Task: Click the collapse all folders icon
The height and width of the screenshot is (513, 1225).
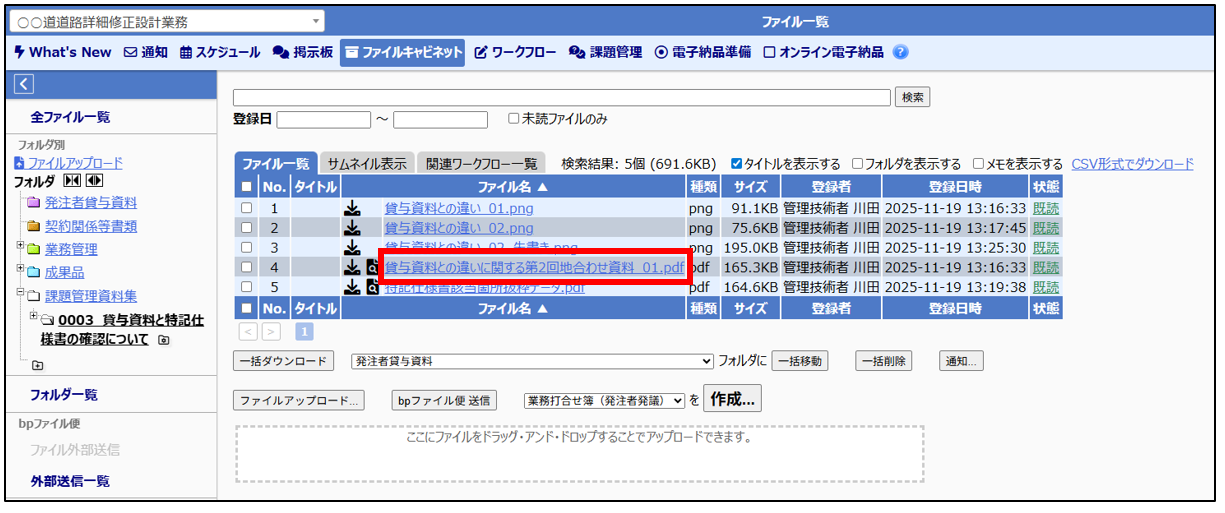Action: coord(72,181)
